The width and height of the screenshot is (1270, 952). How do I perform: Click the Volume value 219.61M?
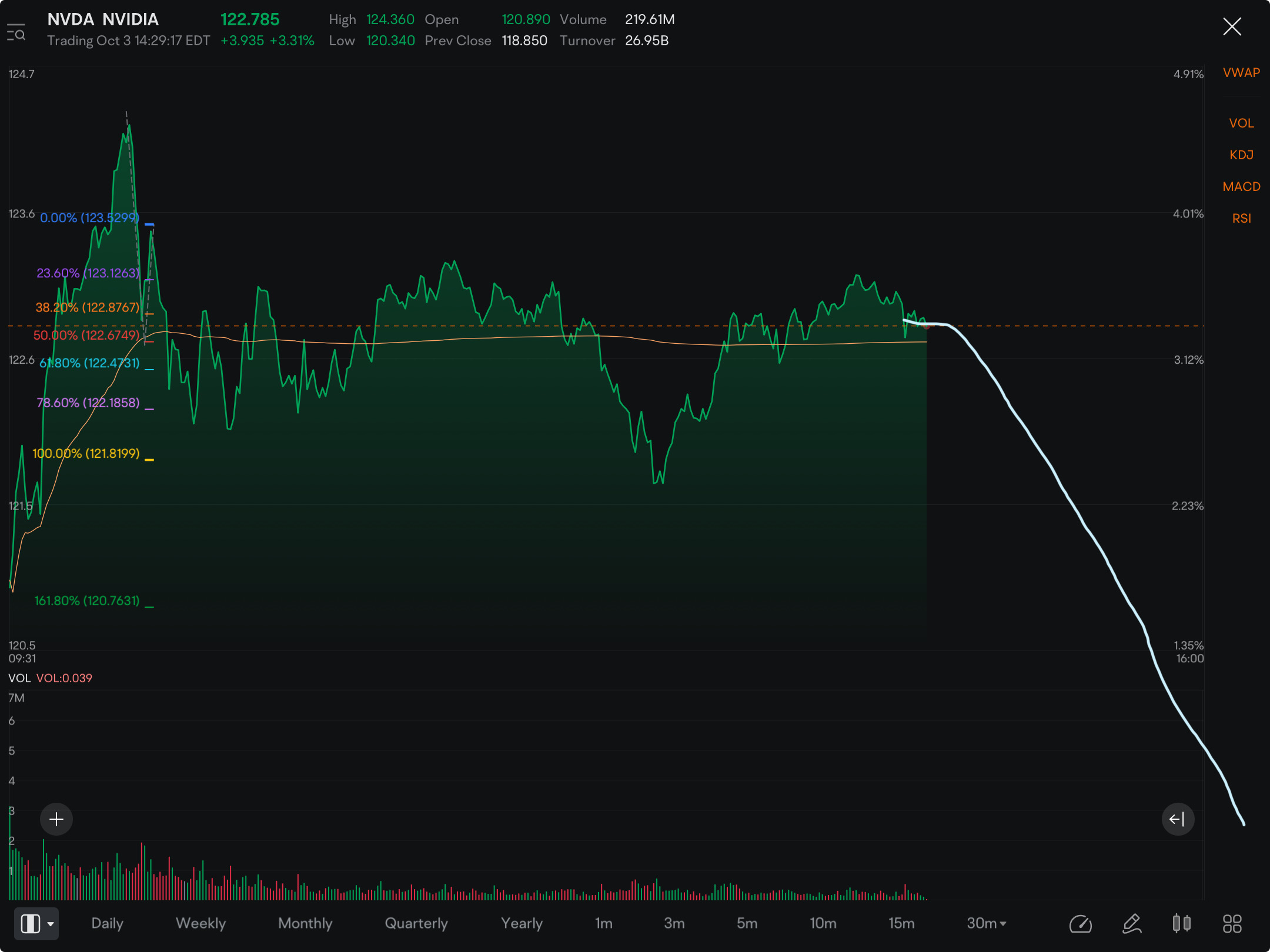[650, 19]
